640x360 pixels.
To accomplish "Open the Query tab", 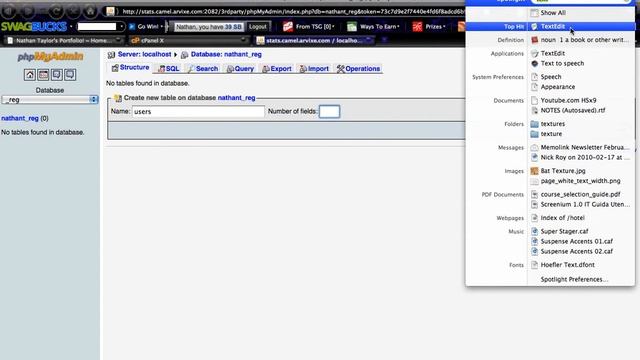I will coord(240,69).
